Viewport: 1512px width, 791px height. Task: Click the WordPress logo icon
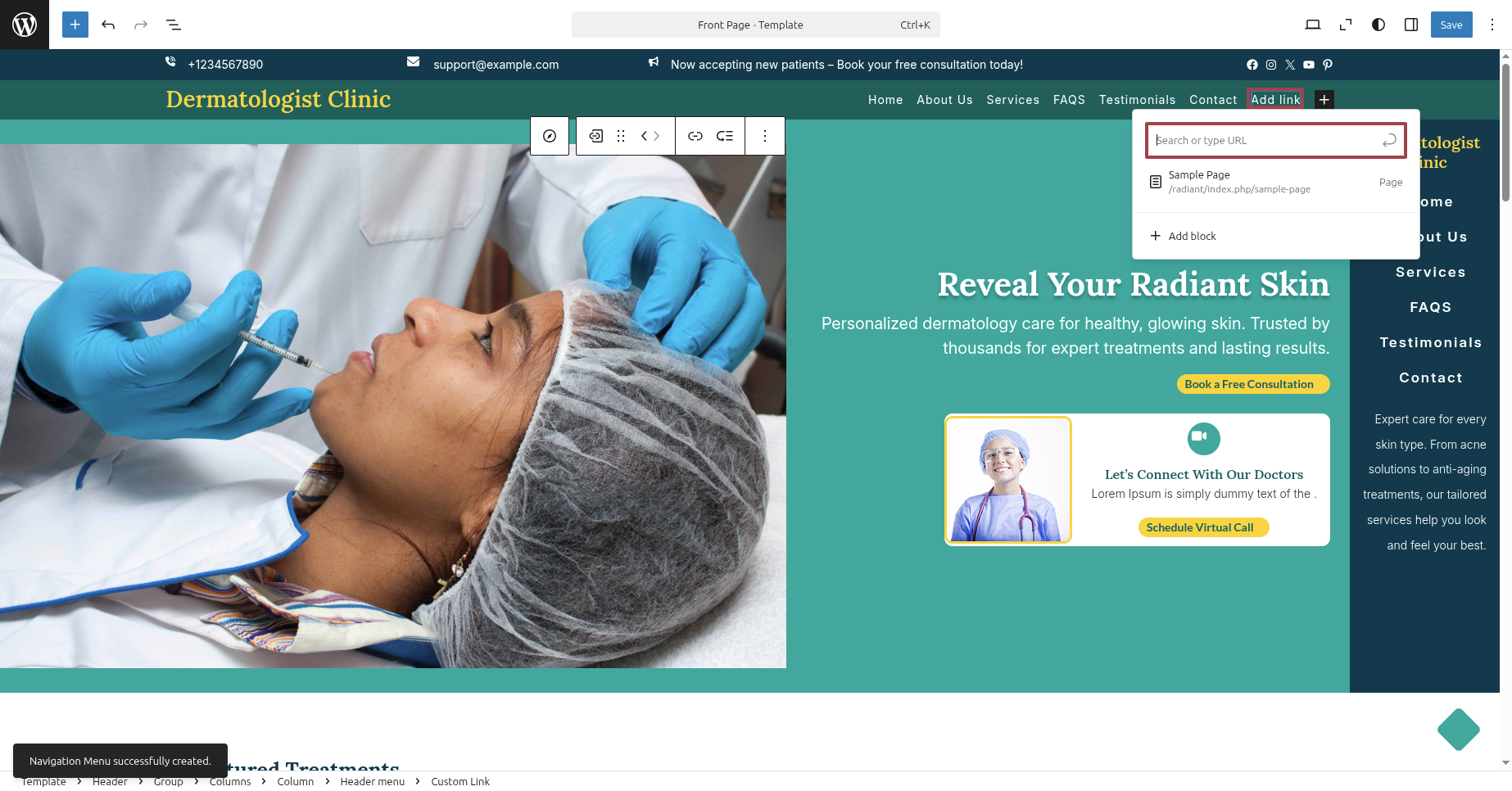click(25, 25)
